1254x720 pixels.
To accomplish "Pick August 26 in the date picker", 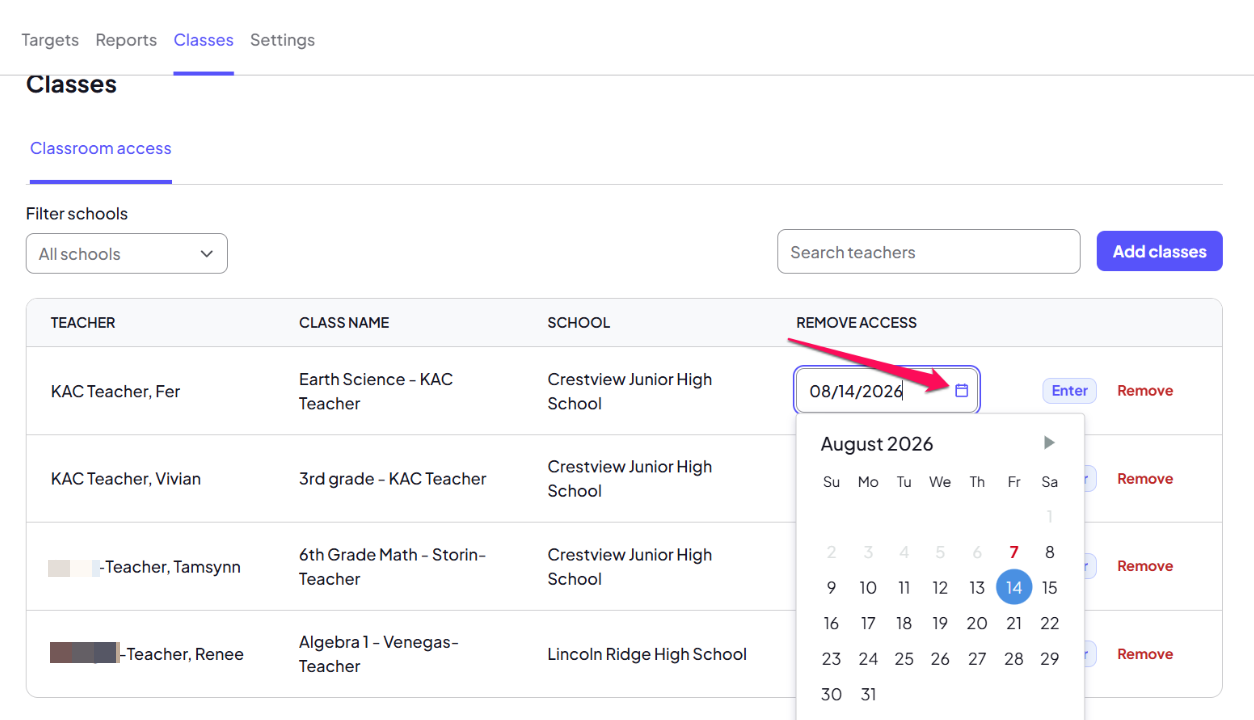I will pos(940,659).
